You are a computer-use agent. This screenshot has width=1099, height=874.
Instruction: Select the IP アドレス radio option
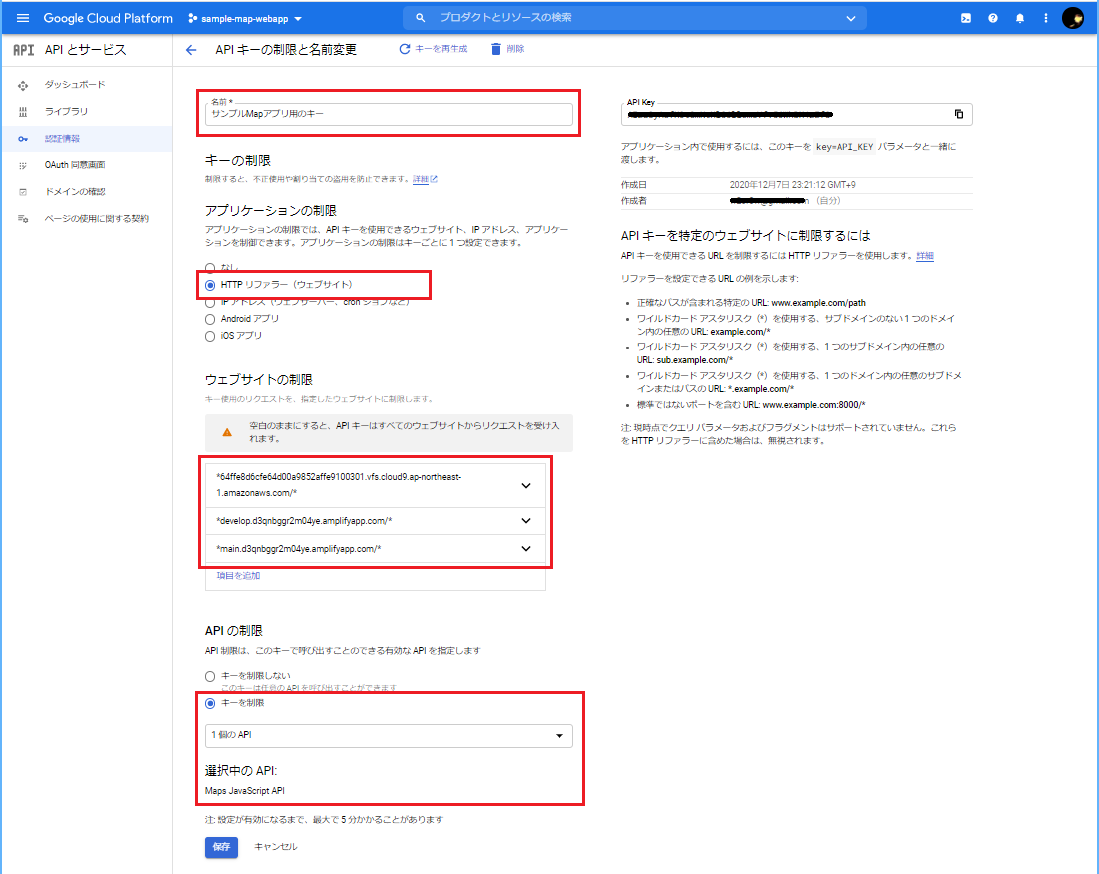tap(210, 303)
